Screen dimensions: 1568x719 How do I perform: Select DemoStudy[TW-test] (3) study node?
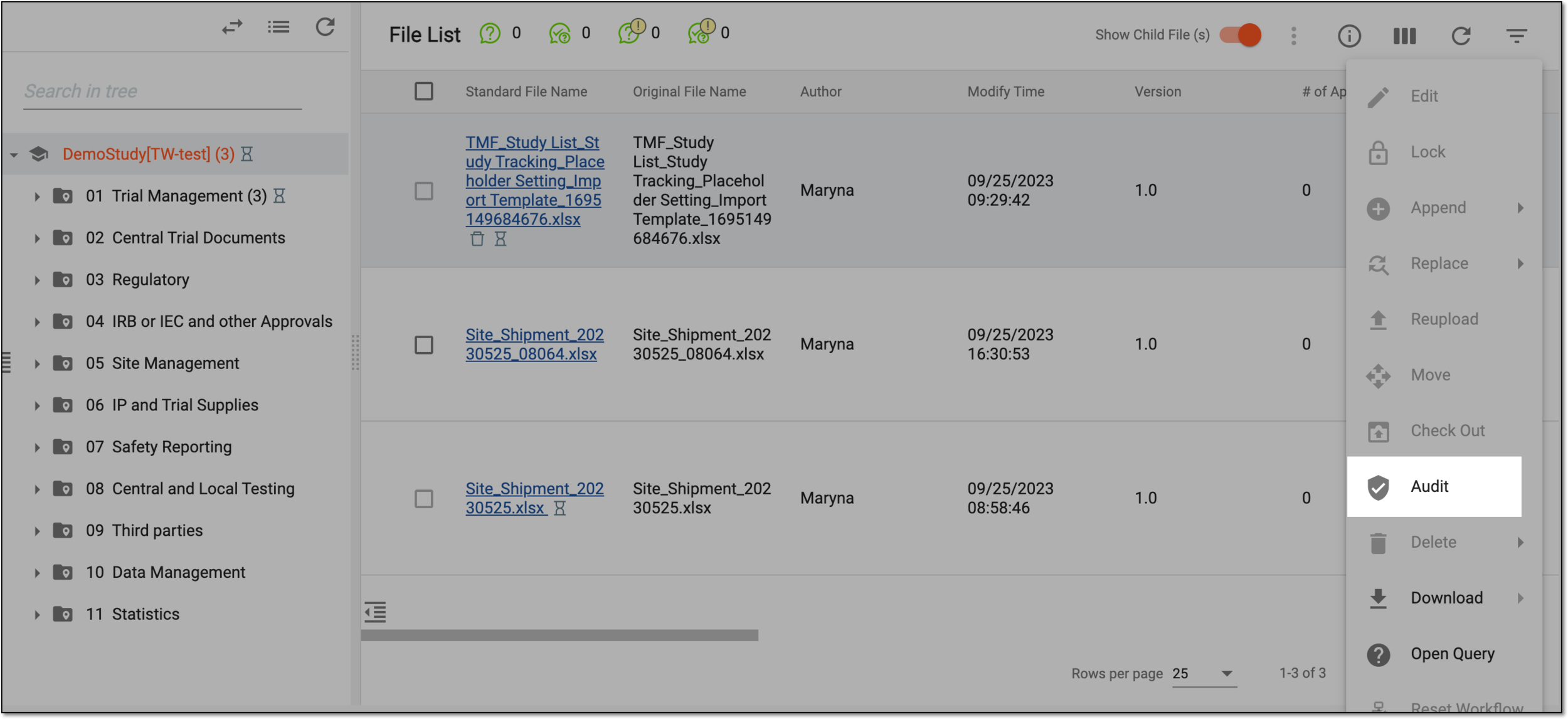tap(148, 154)
